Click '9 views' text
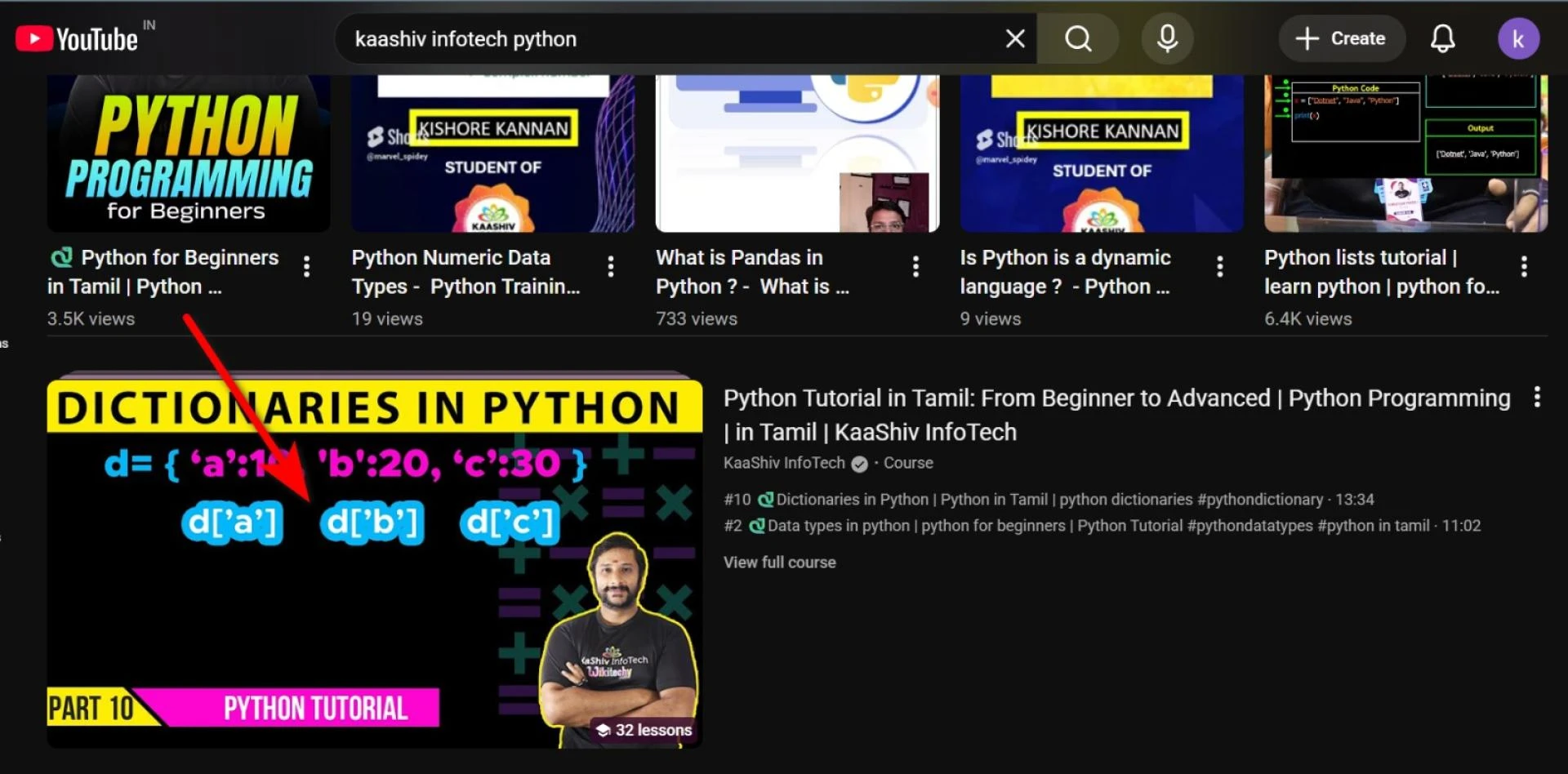This screenshot has width=1568, height=774. pyautogui.click(x=990, y=319)
